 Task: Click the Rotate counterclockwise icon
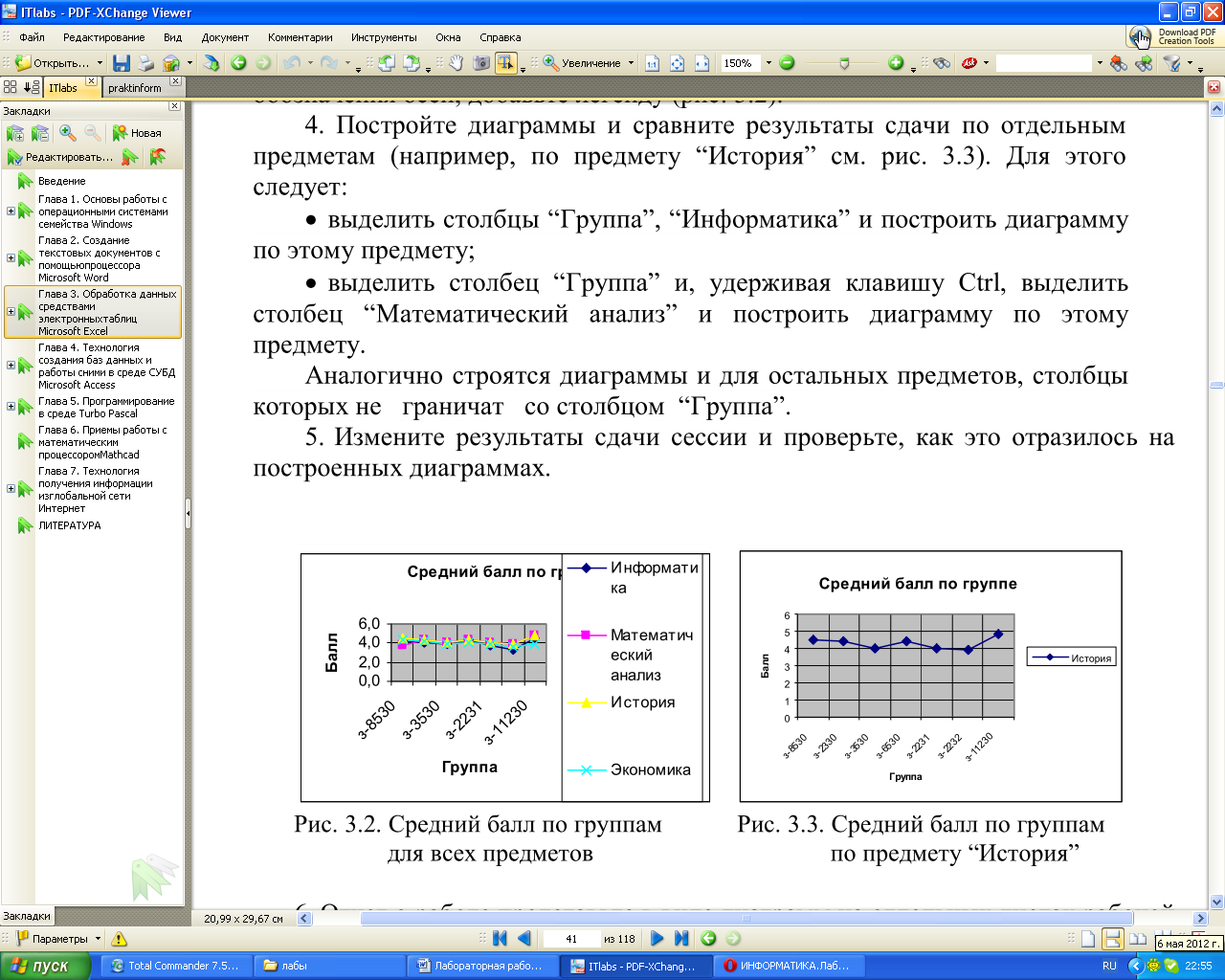click(386, 63)
